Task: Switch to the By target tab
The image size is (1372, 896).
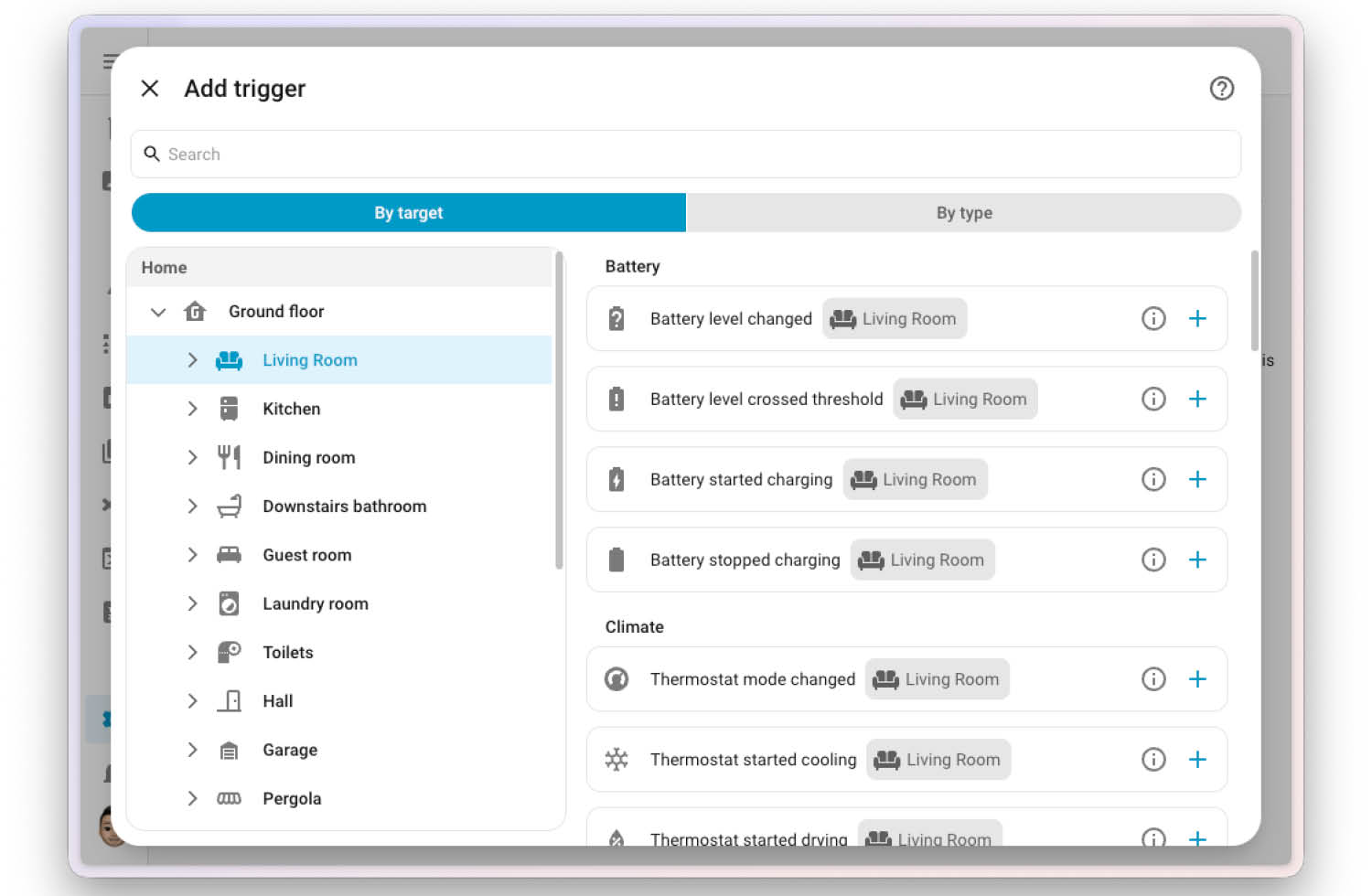Action: click(409, 212)
